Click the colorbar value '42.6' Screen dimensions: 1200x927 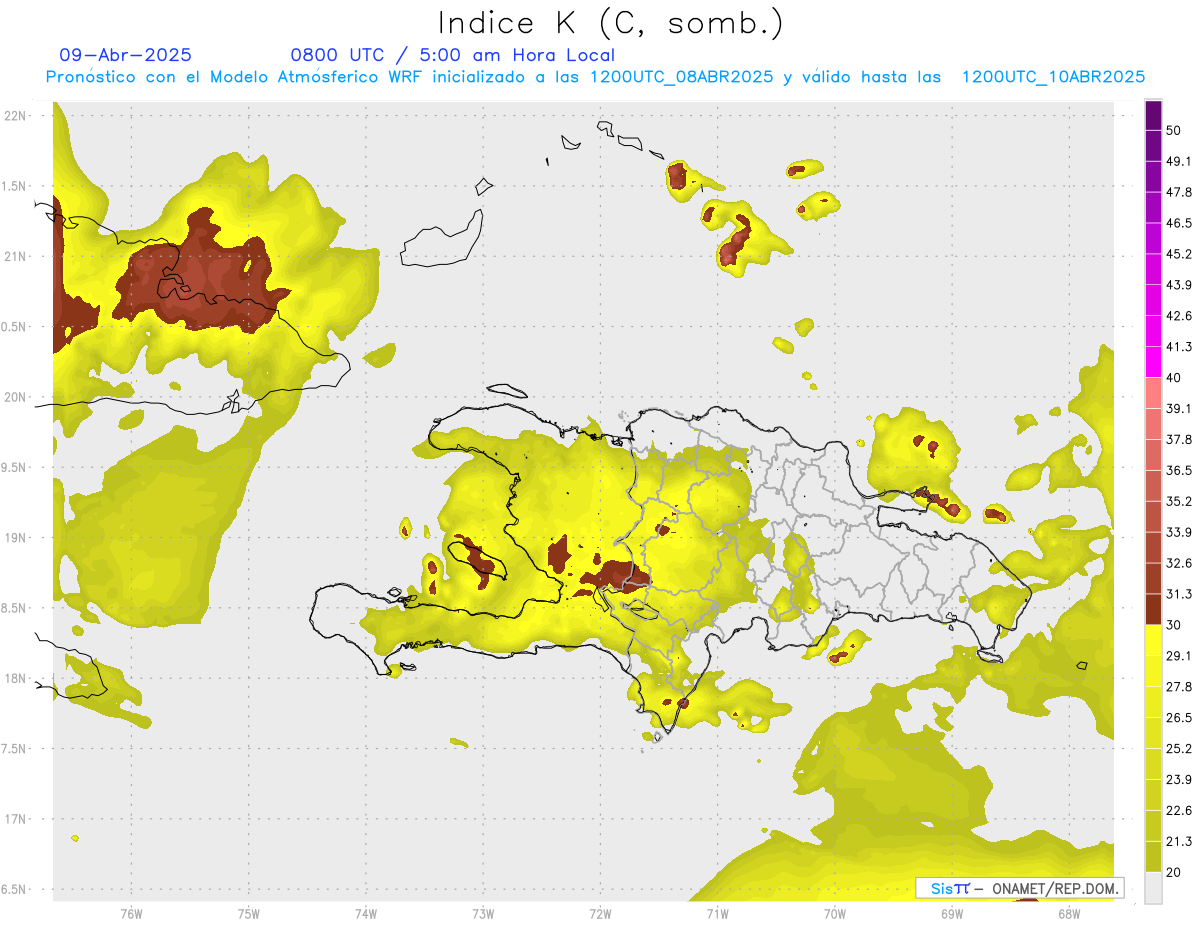tap(1179, 316)
